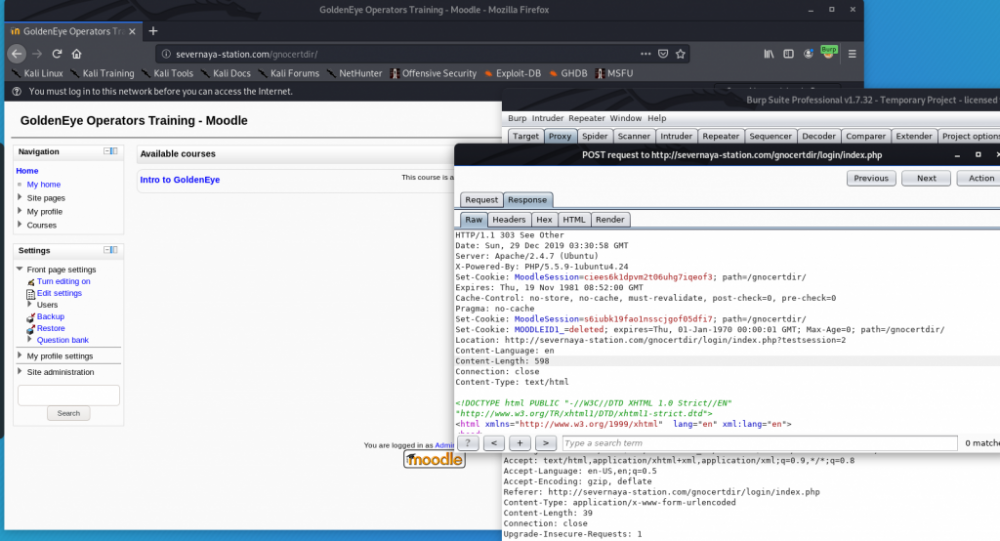
Task: Click the Settings block search input field
Action: (x=69, y=395)
